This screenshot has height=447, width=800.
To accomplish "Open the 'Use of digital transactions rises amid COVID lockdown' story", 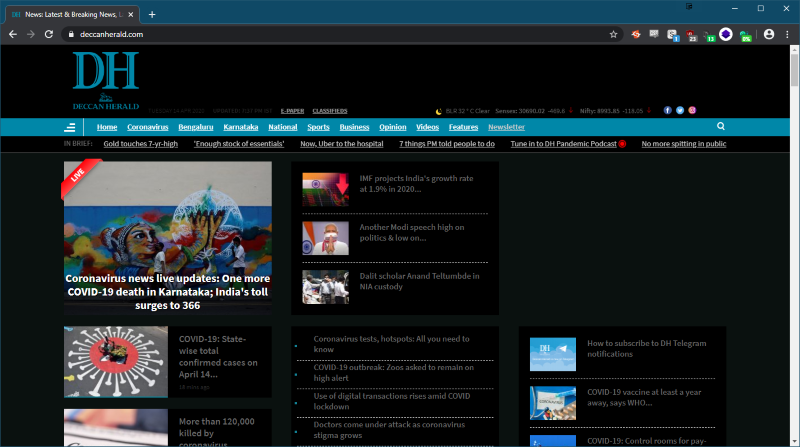I will (392, 401).
